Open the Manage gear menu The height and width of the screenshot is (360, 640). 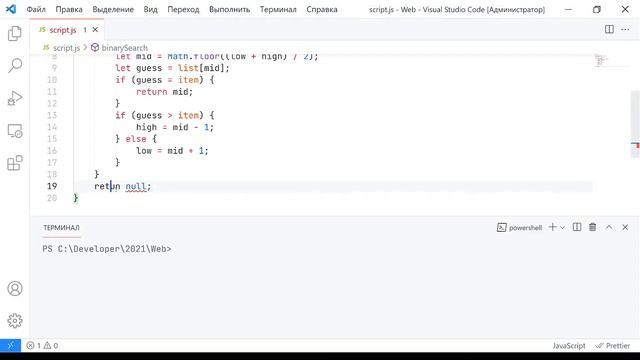15,321
